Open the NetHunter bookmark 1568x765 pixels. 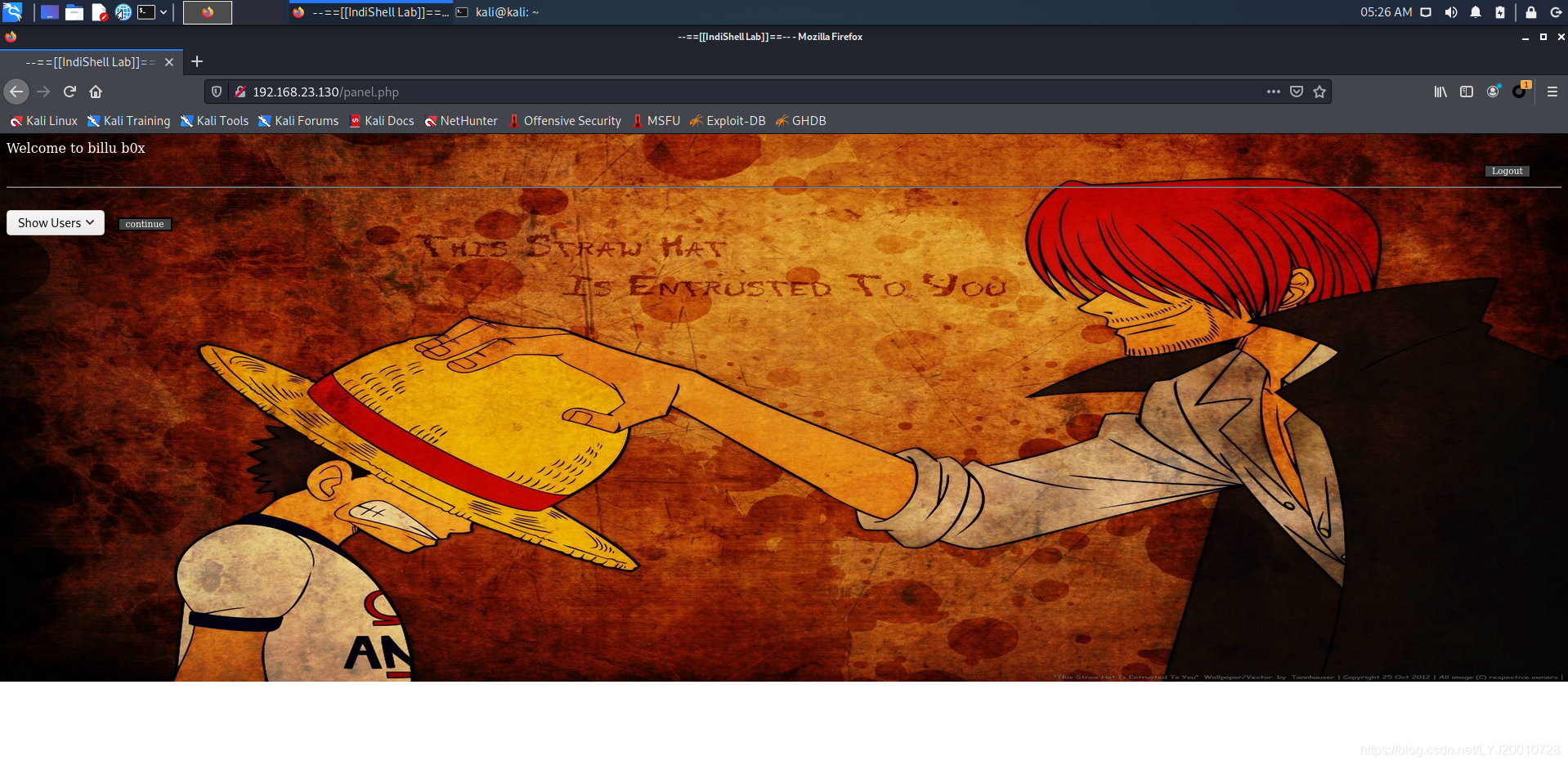[461, 121]
